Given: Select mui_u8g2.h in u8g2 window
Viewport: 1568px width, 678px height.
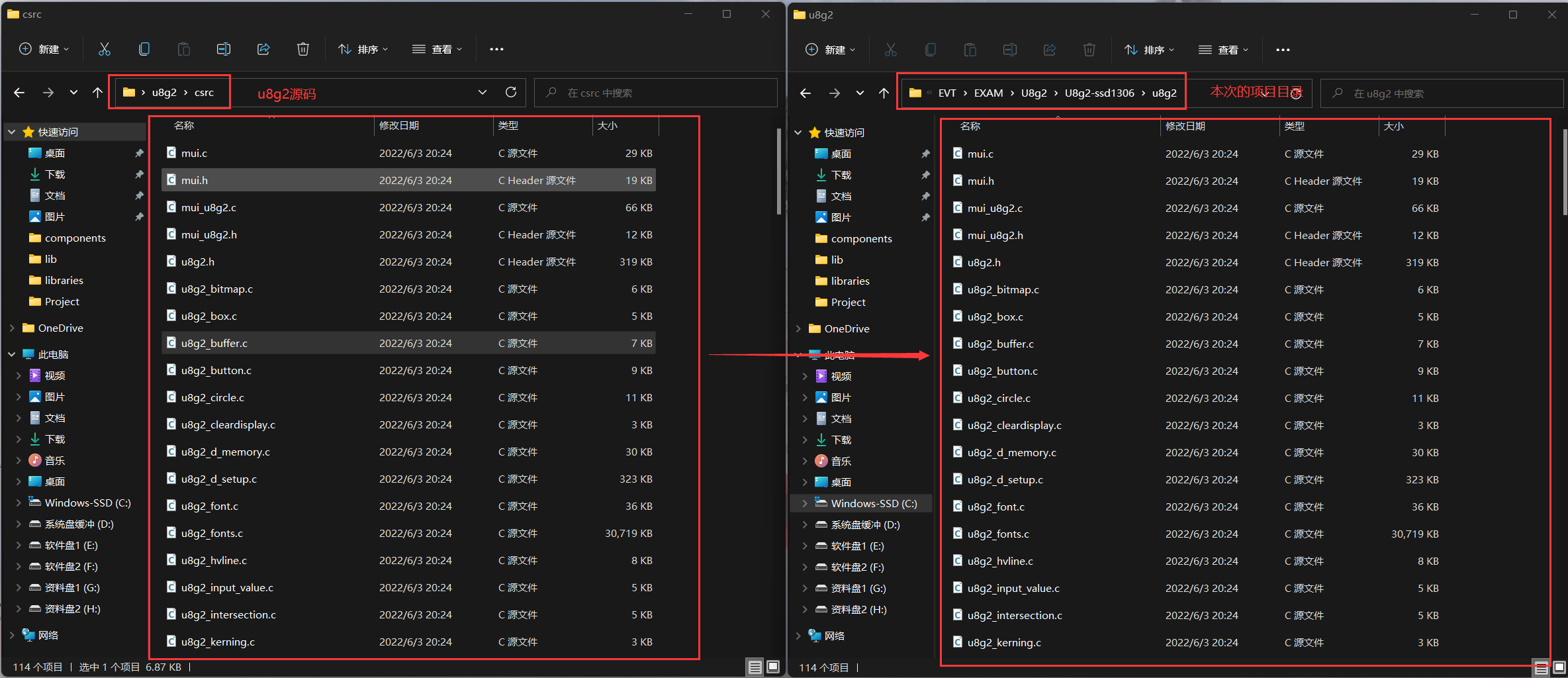Looking at the screenshot, I should click(x=1195, y=235).
